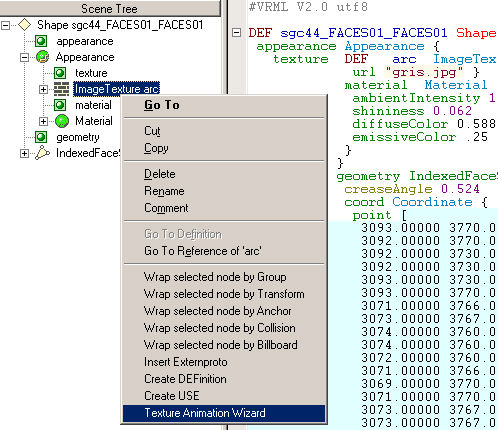The width and height of the screenshot is (498, 430).
Task: Click the 'emissiveColor .25' code line
Action: (420, 137)
